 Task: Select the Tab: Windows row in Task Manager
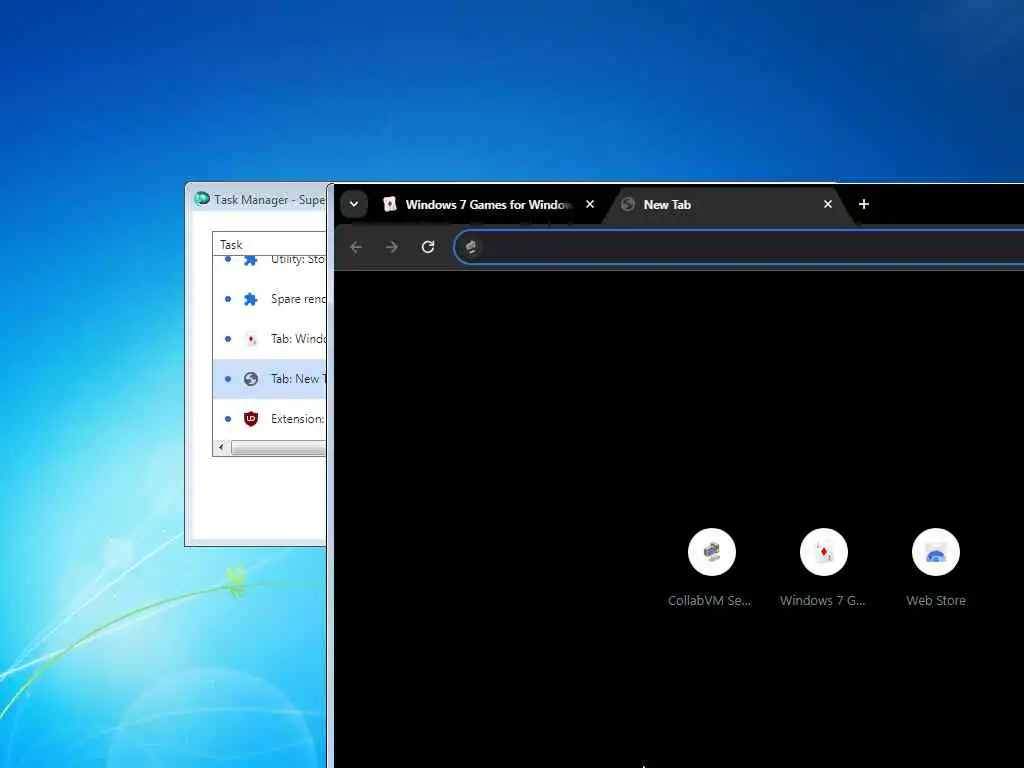tap(269, 339)
